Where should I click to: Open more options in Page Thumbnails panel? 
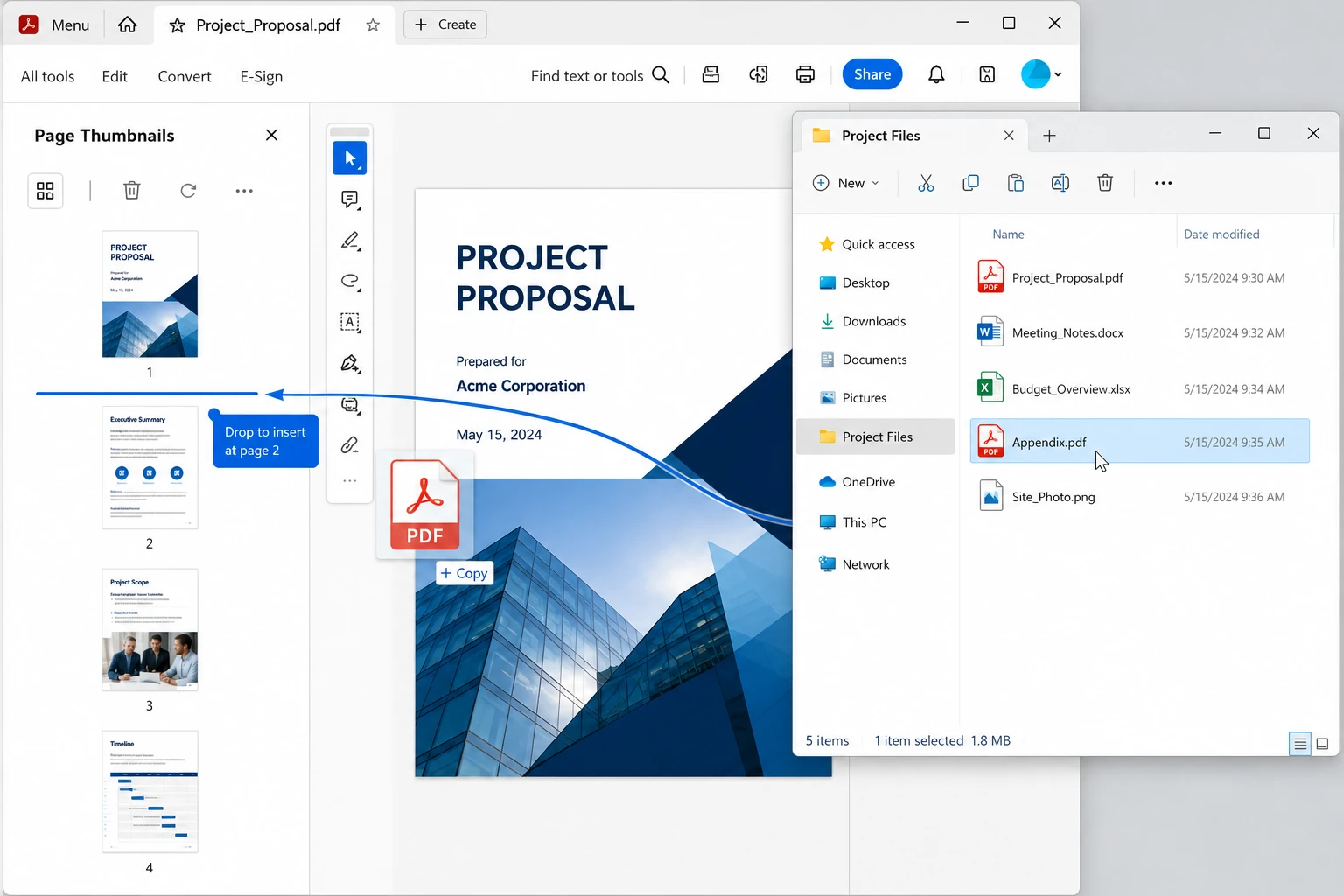click(x=244, y=191)
